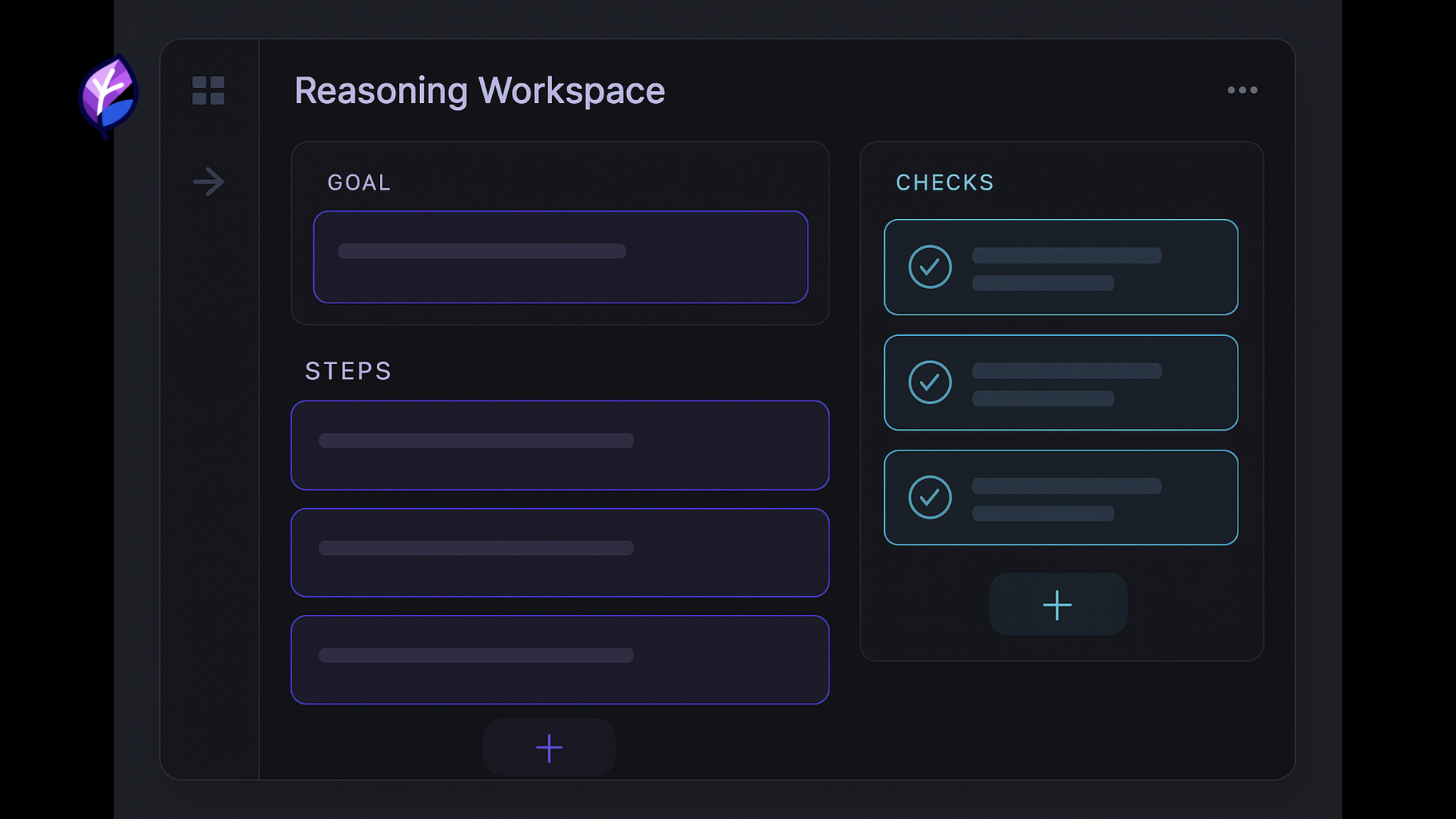Click the STEPS section heading
The image size is (1456, 819).
pyautogui.click(x=348, y=371)
